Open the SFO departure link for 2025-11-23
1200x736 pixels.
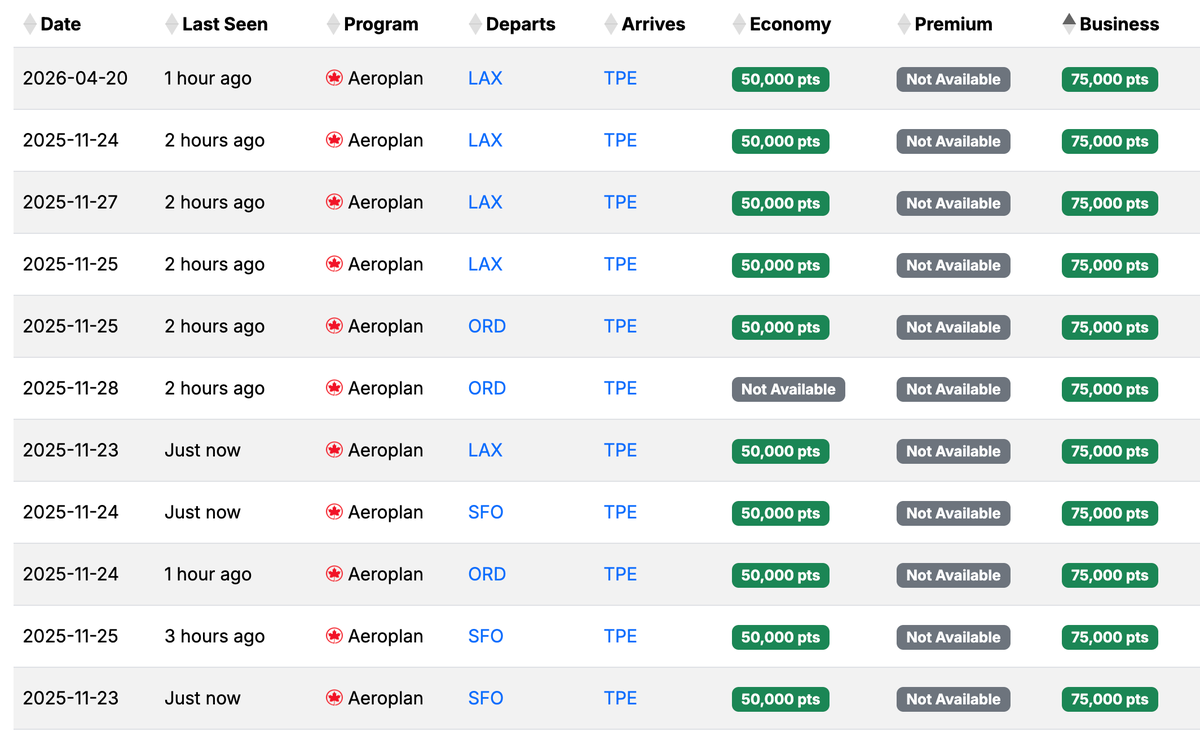[x=485, y=698]
